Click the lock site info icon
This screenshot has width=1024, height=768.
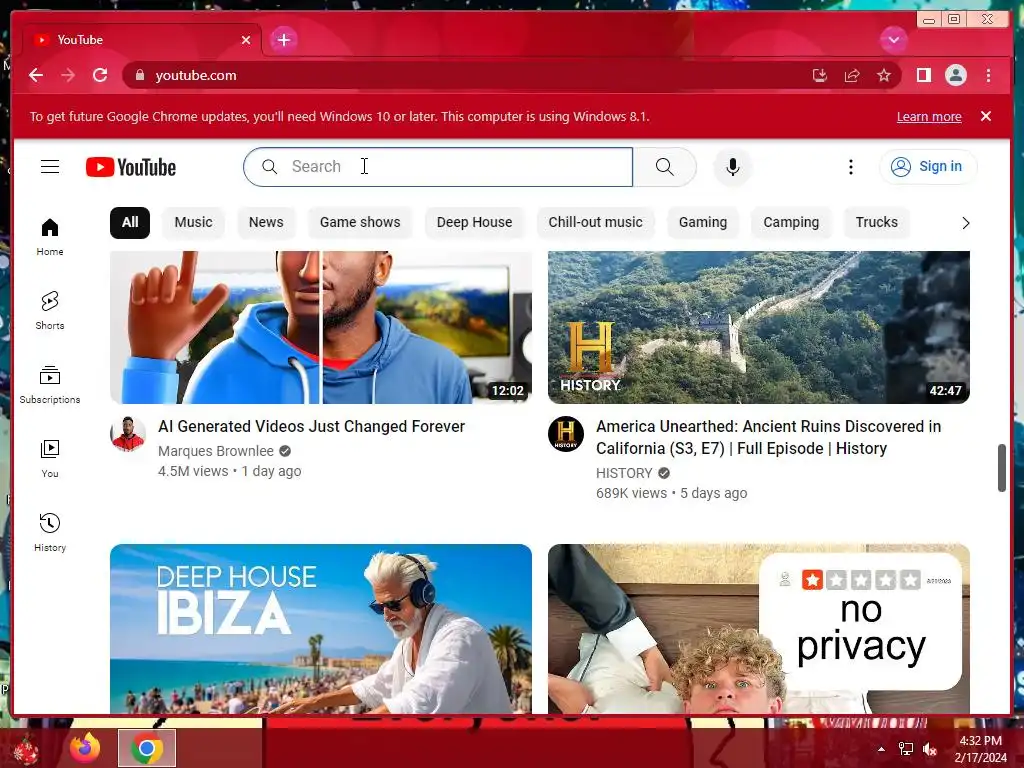pos(140,75)
